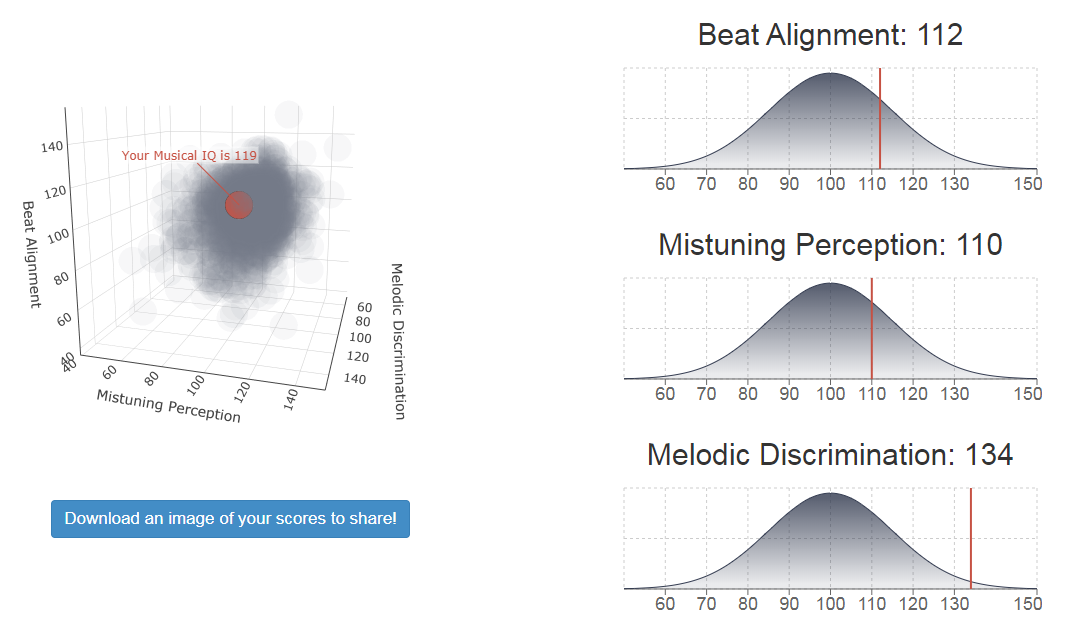The image size is (1065, 624).
Task: Click the red line in Beat Alignment chart
Action: click(x=880, y=118)
